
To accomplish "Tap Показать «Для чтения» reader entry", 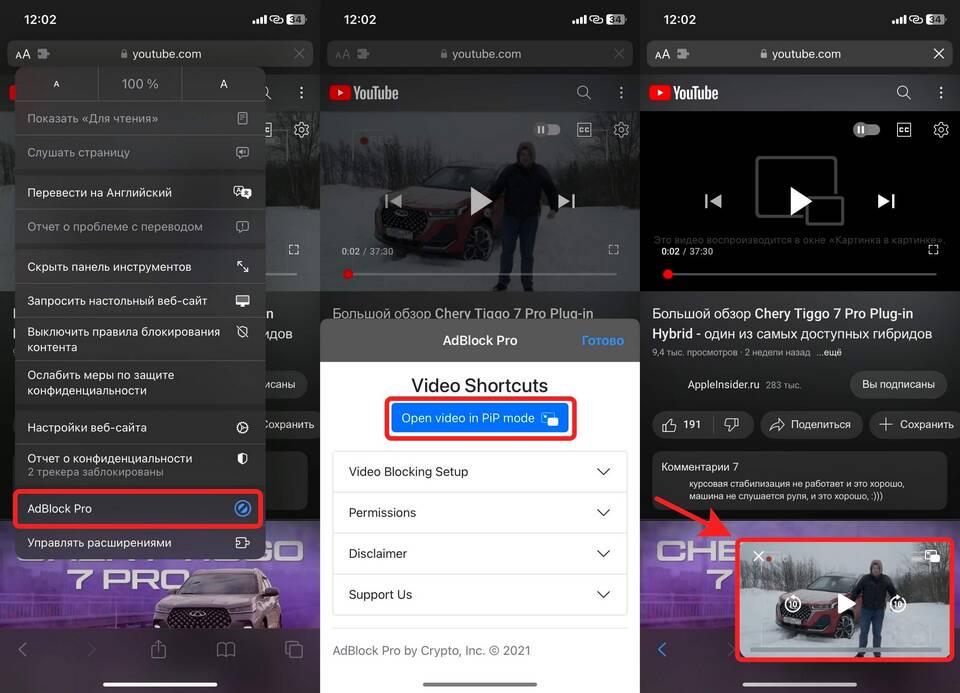I will [x=139, y=118].
